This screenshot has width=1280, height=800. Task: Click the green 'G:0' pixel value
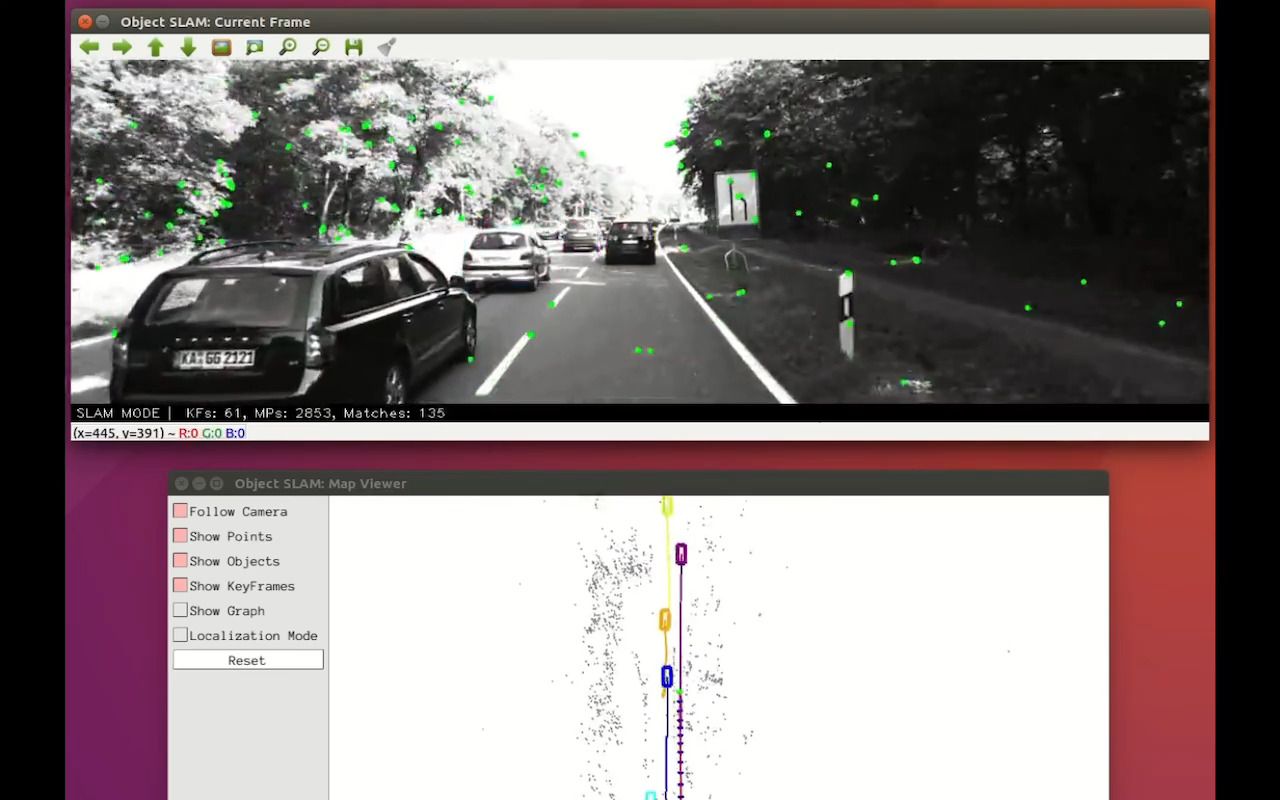[x=211, y=433]
